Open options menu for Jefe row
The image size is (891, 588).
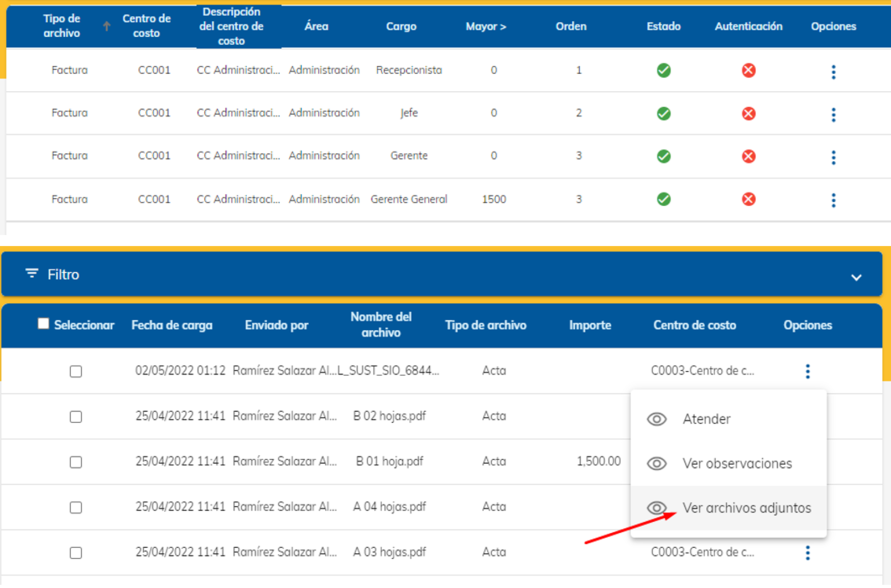(833, 114)
